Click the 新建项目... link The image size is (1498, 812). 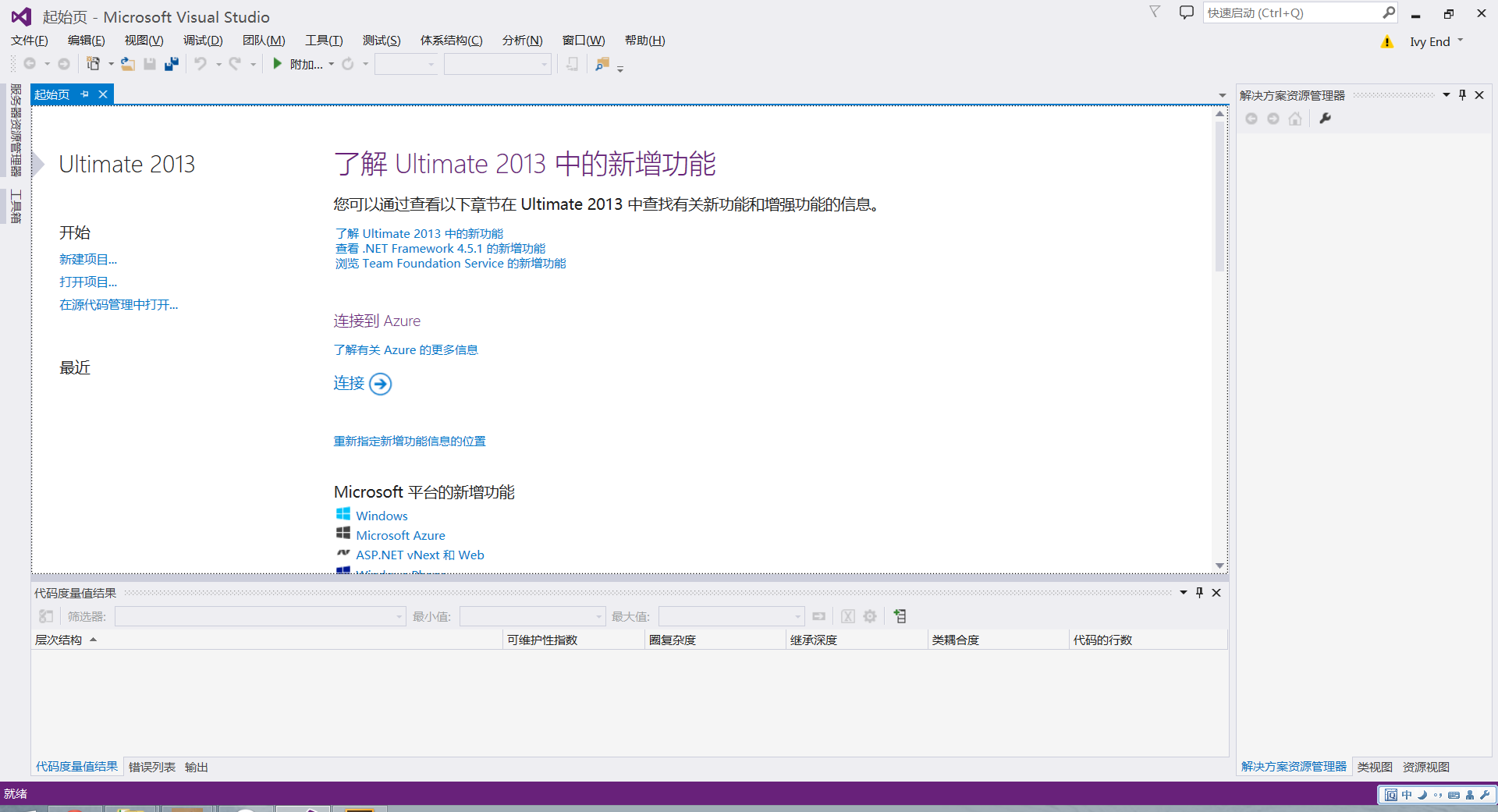tap(88, 260)
